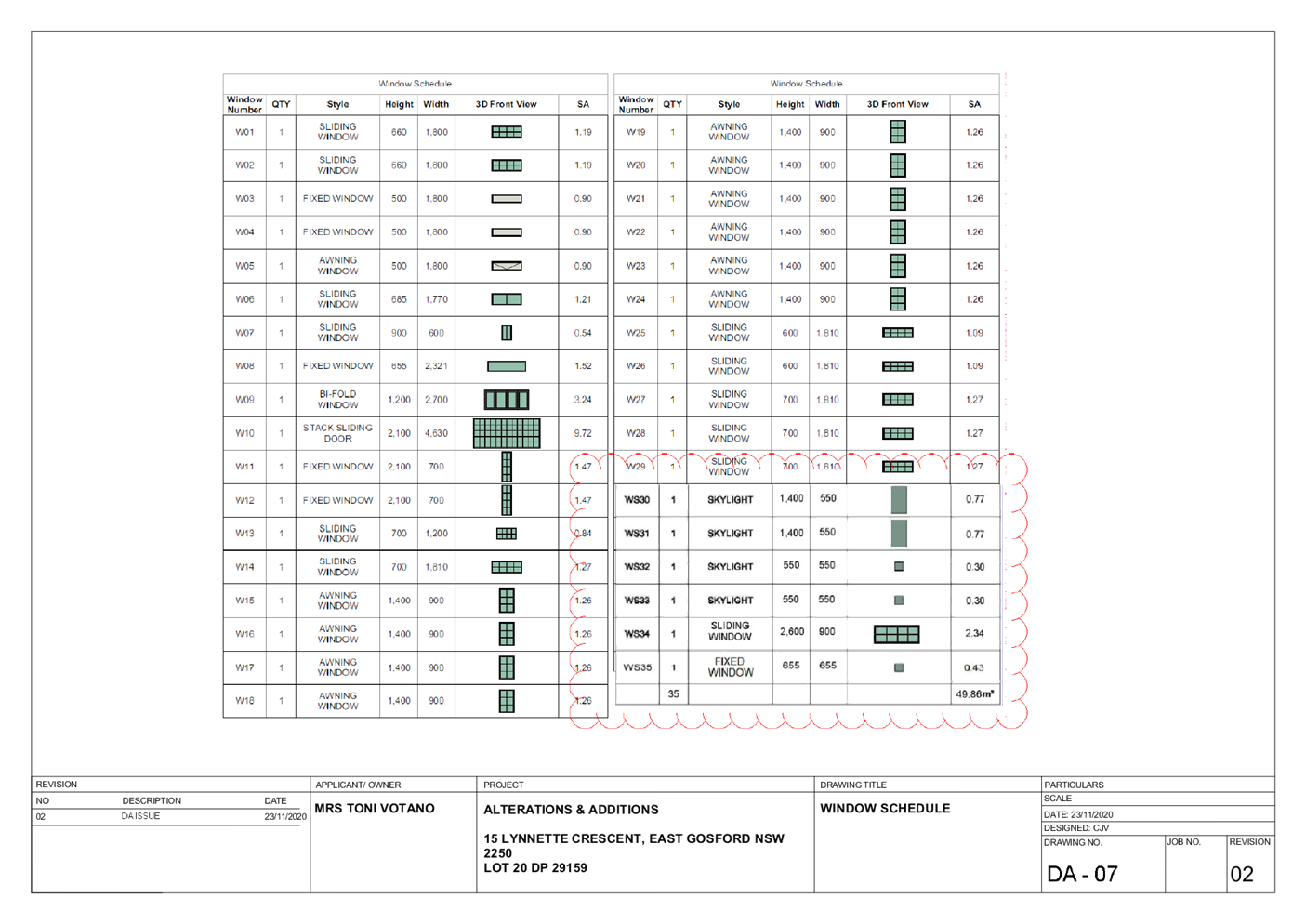Click the 'WINDOW SCHEDULE' drawing title
Screen dimensions: 1306x924
point(885,809)
